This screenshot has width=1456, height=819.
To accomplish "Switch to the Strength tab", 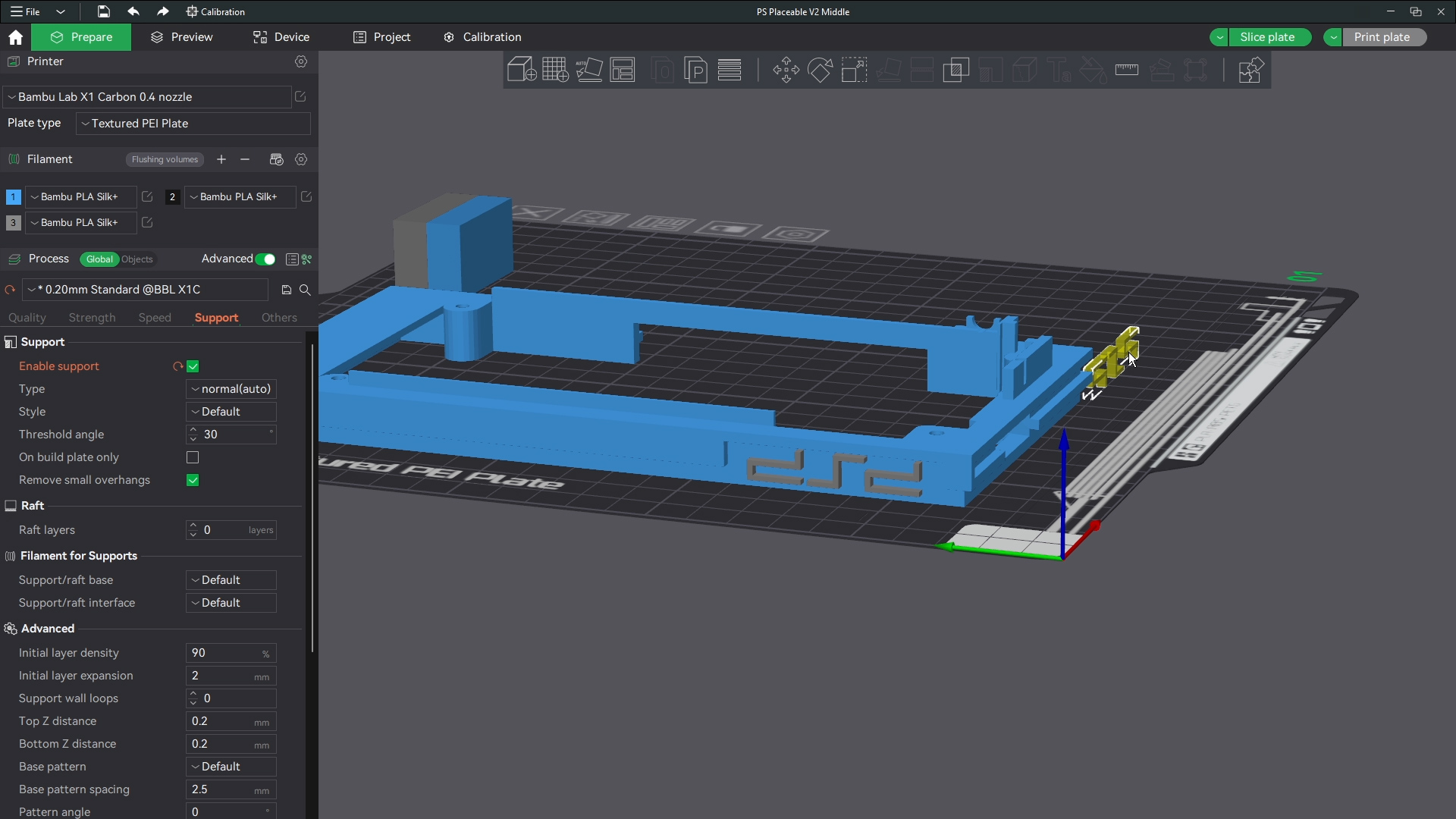I will point(92,318).
